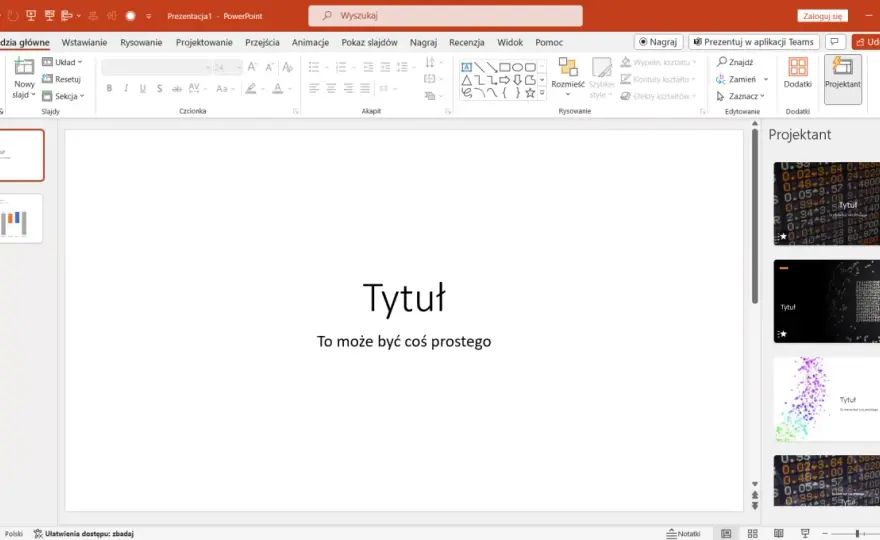
Task: Click the decrease font size icon
Action: 269,67
